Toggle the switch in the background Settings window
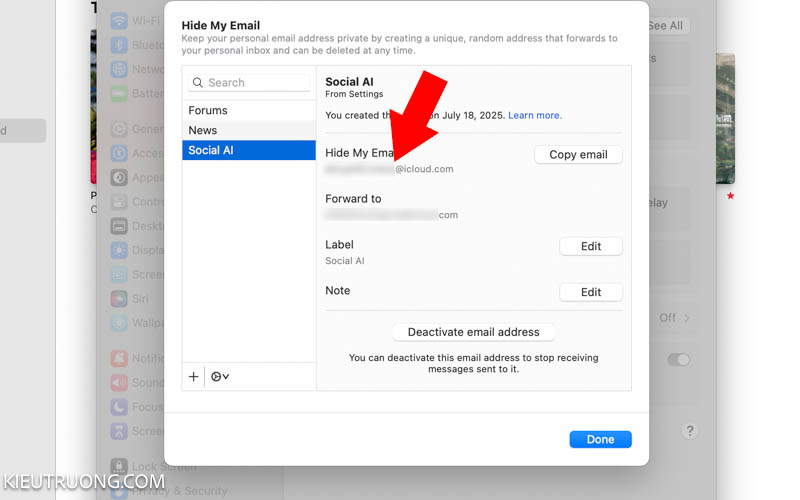Image resolution: width=800 pixels, height=500 pixels. tap(679, 360)
